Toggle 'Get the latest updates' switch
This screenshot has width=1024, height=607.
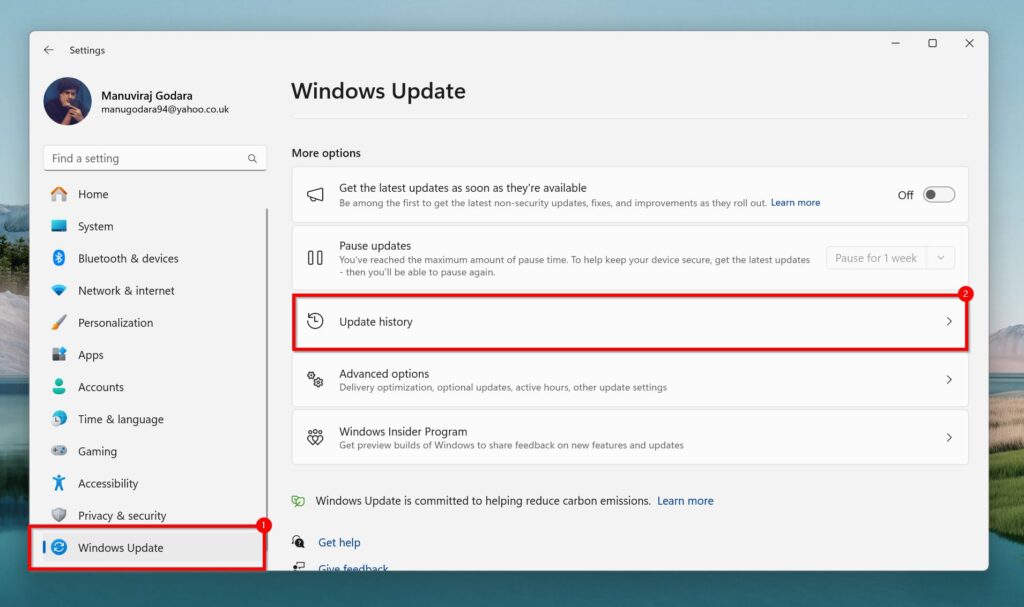click(938, 195)
